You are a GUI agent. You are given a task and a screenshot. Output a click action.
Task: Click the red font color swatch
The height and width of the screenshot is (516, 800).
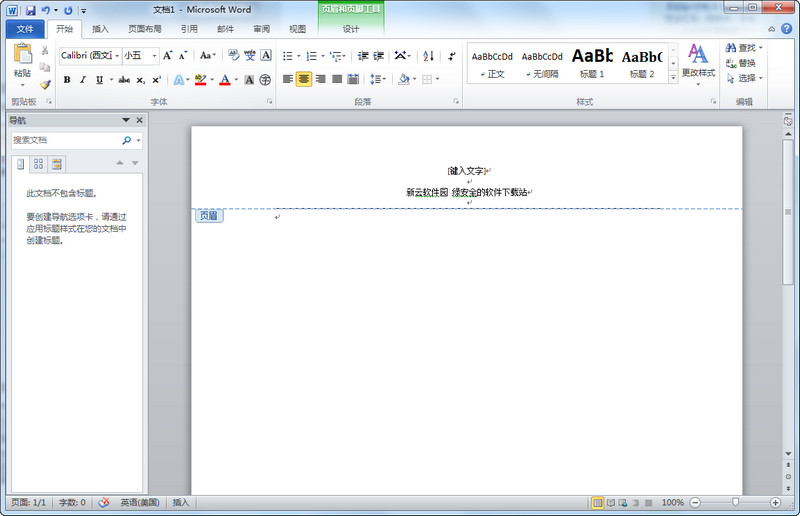click(225, 80)
